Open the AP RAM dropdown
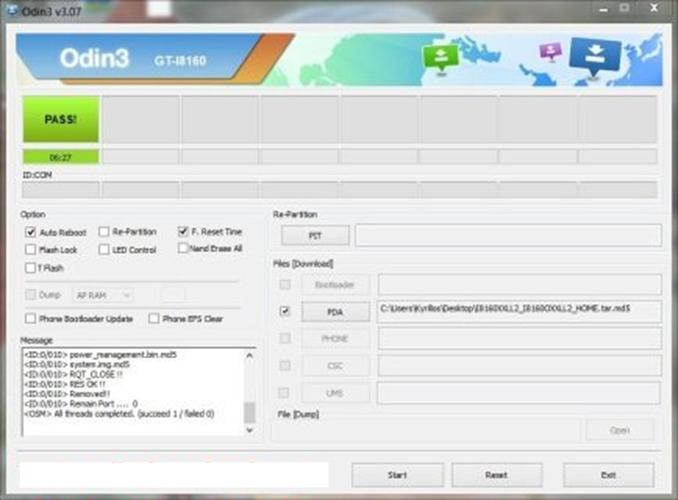The image size is (678, 500). (102, 295)
